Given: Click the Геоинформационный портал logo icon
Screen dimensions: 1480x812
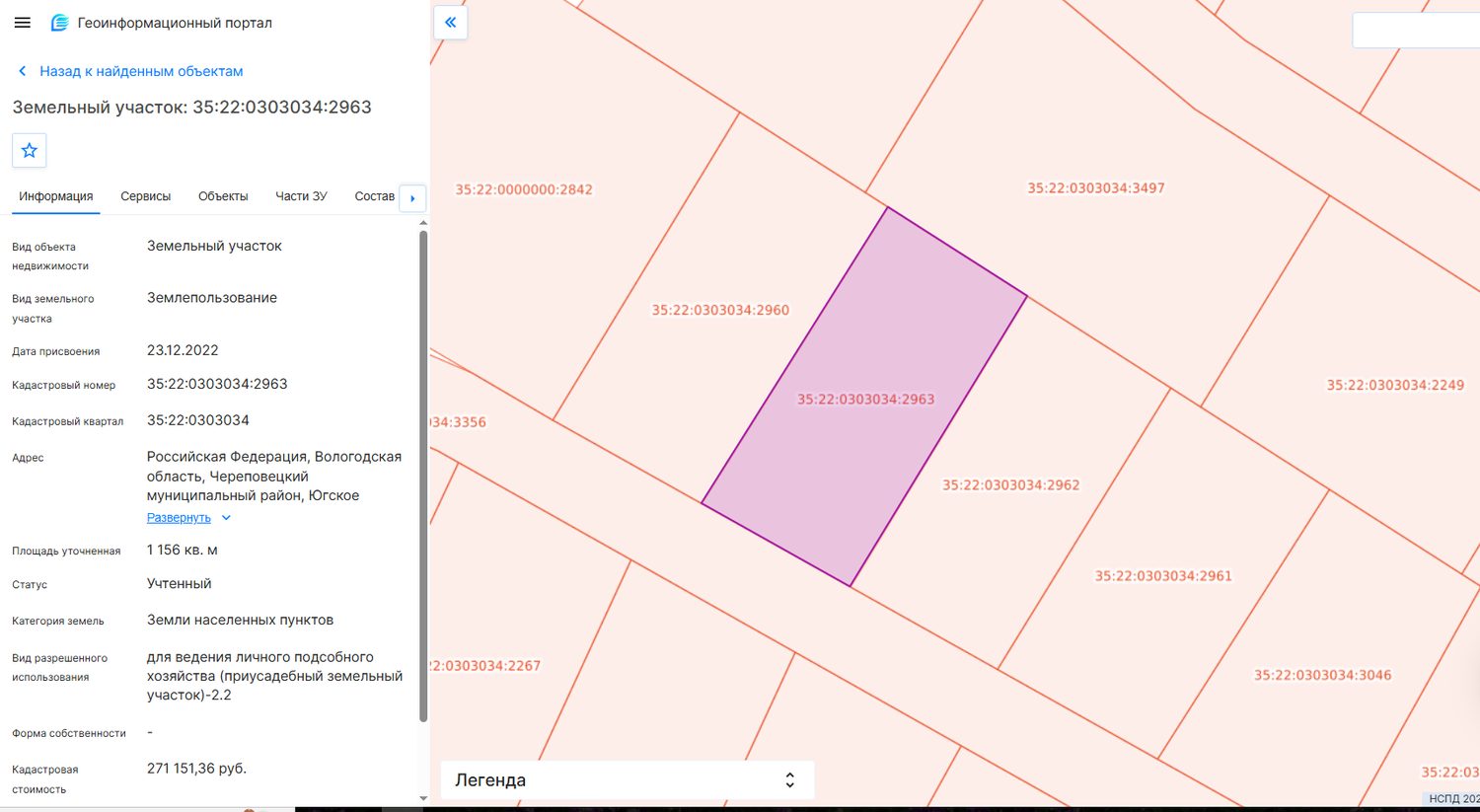Looking at the screenshot, I should (x=59, y=23).
